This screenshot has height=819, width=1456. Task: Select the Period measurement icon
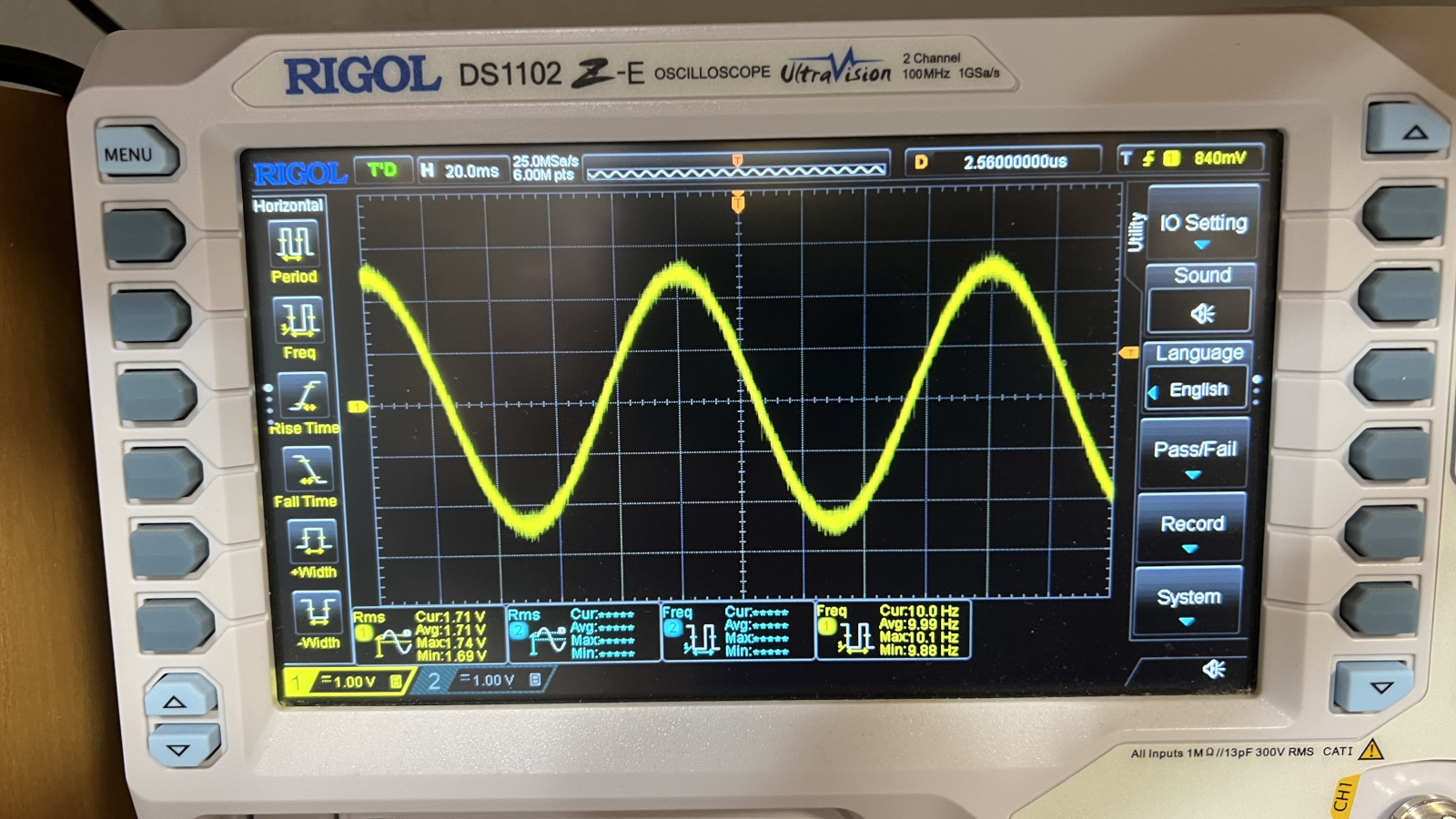point(295,243)
